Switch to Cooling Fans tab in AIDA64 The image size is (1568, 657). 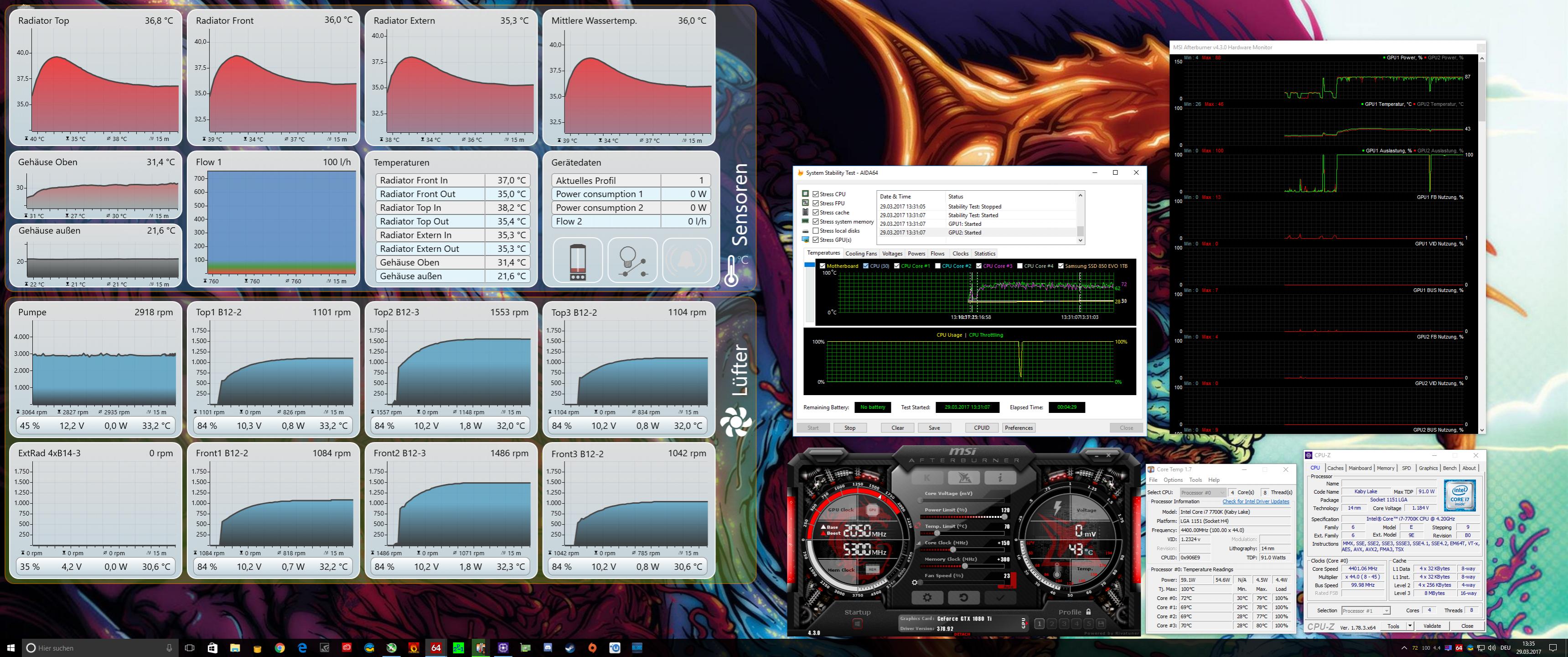pos(861,254)
